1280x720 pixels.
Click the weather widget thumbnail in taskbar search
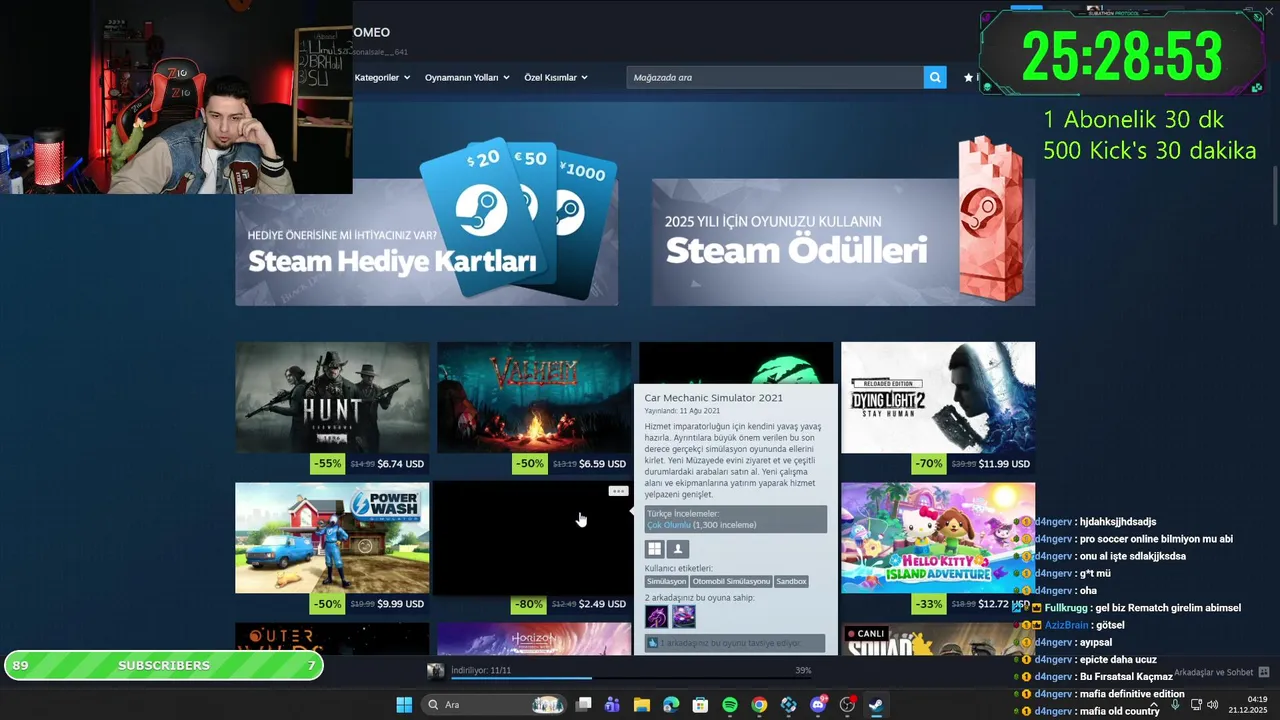coord(548,705)
